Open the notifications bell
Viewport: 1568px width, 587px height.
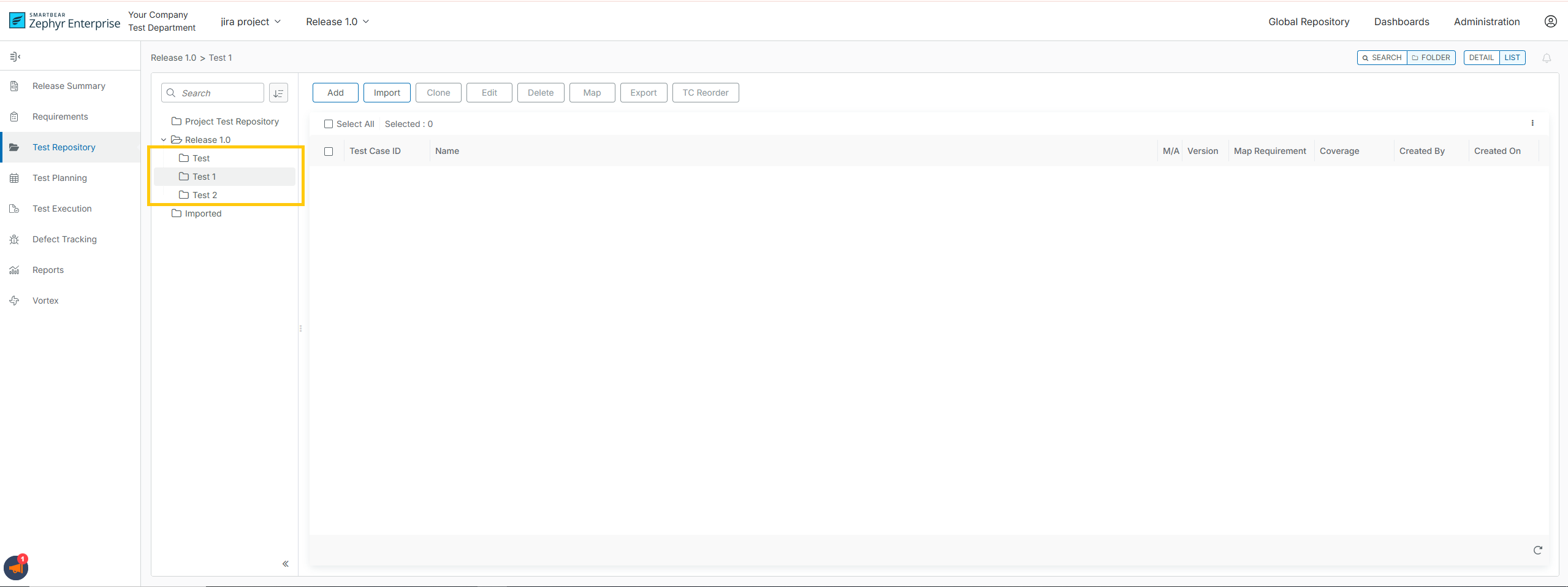point(1546,57)
